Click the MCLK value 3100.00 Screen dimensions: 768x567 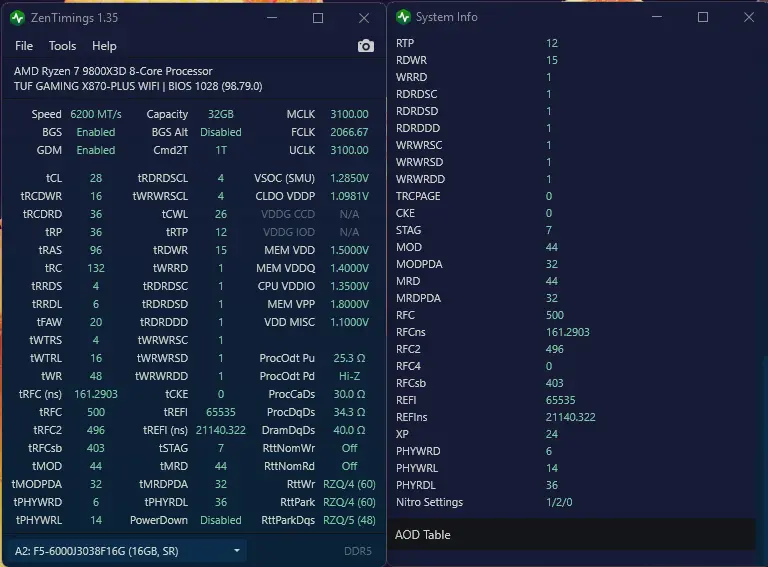click(x=349, y=114)
